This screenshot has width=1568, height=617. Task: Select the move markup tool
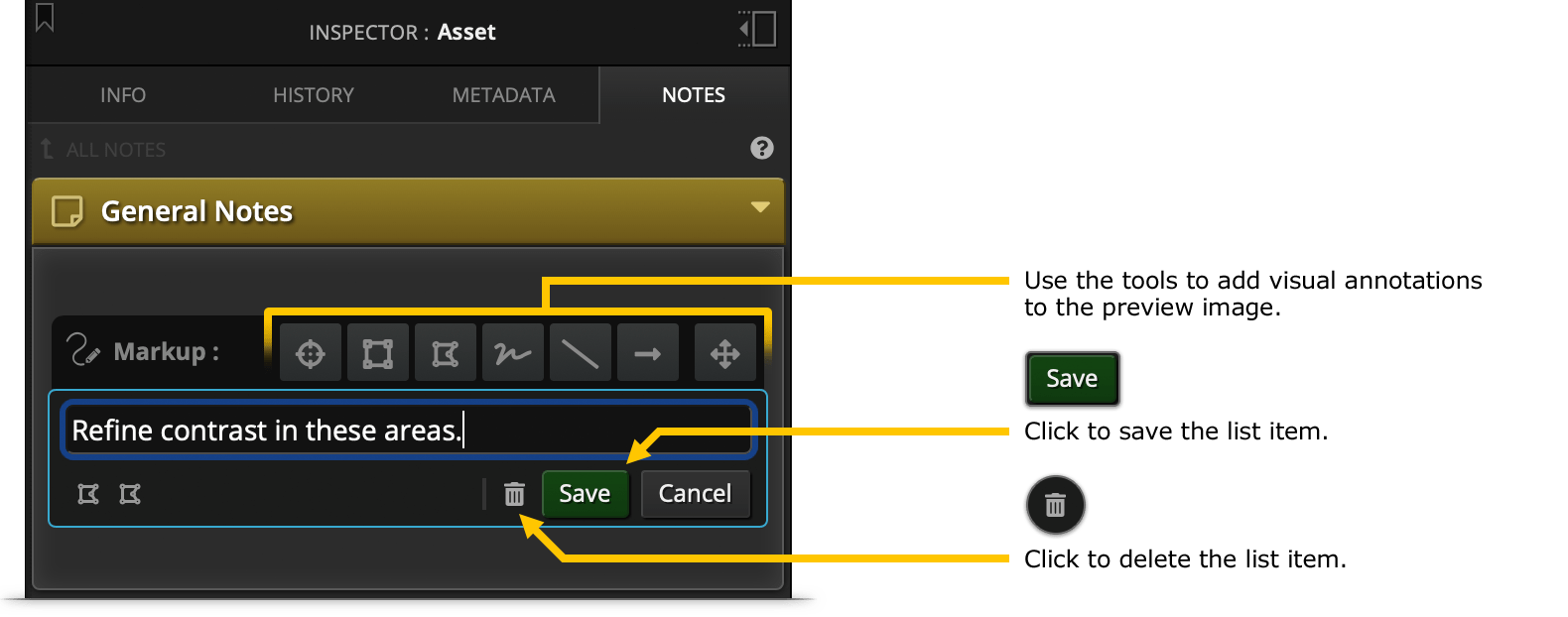click(x=725, y=353)
